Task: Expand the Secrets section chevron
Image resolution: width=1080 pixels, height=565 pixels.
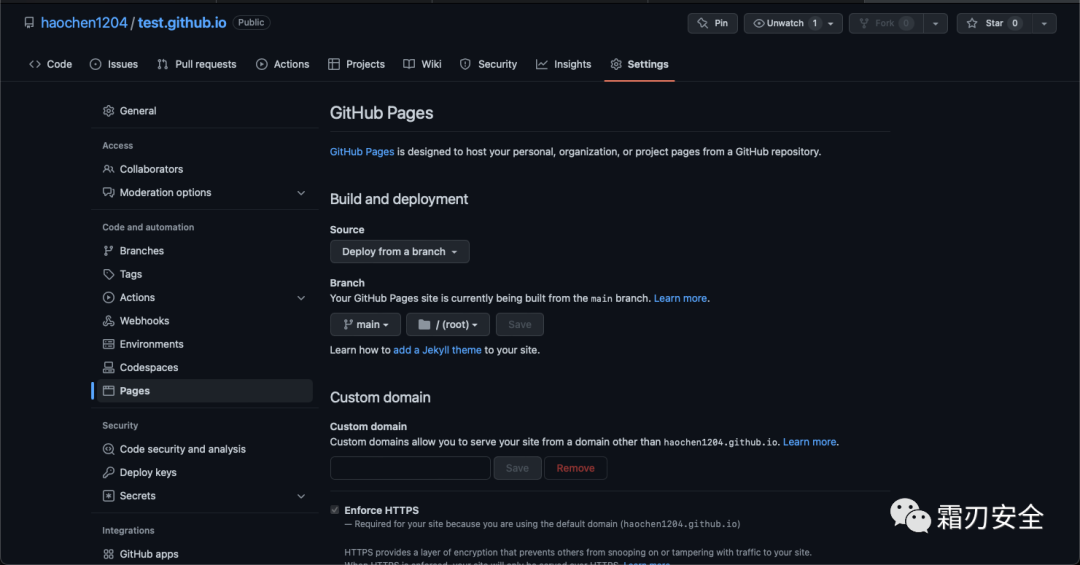Action: (301, 496)
